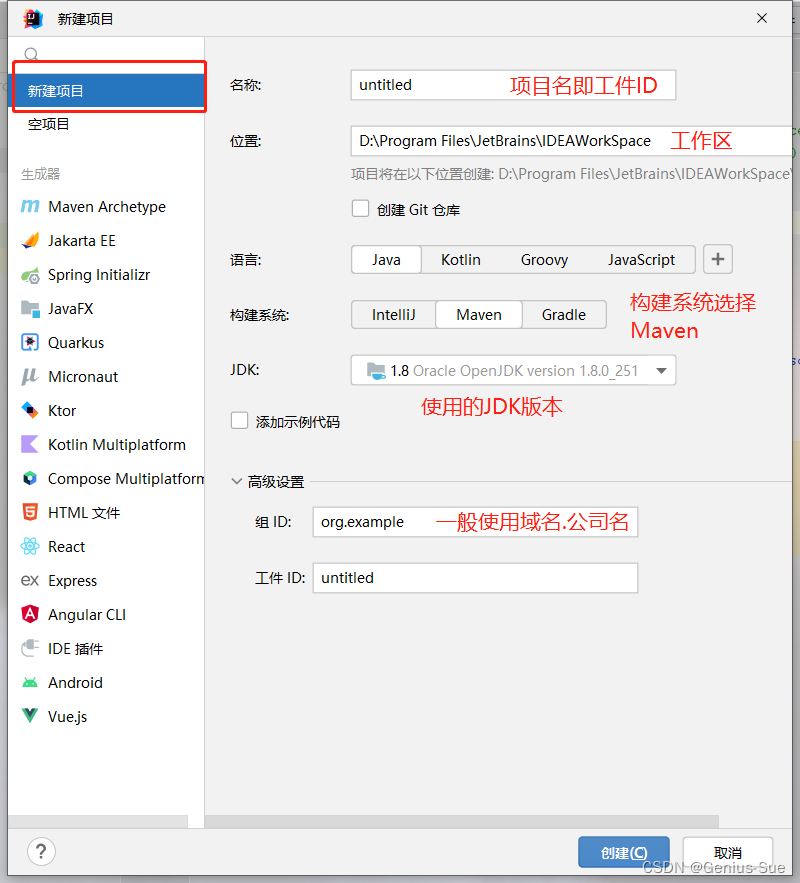Select Gradle as the build system

pyautogui.click(x=563, y=314)
